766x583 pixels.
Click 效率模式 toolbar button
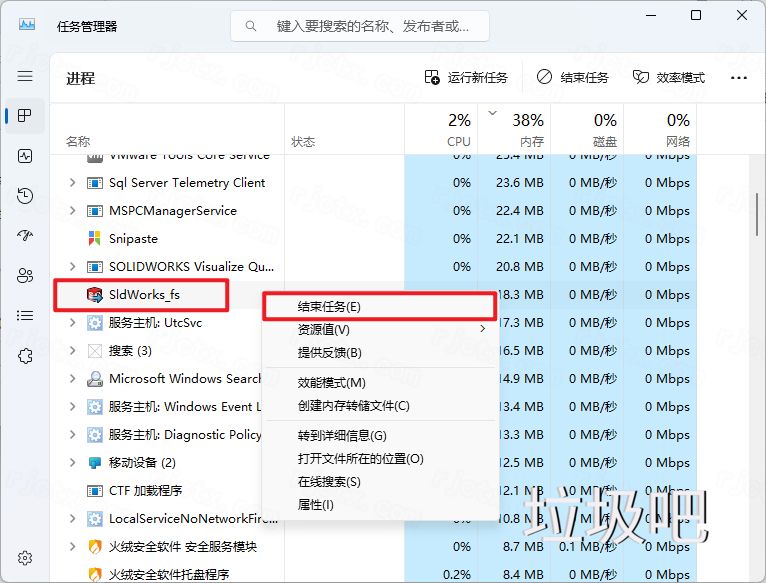coord(668,78)
